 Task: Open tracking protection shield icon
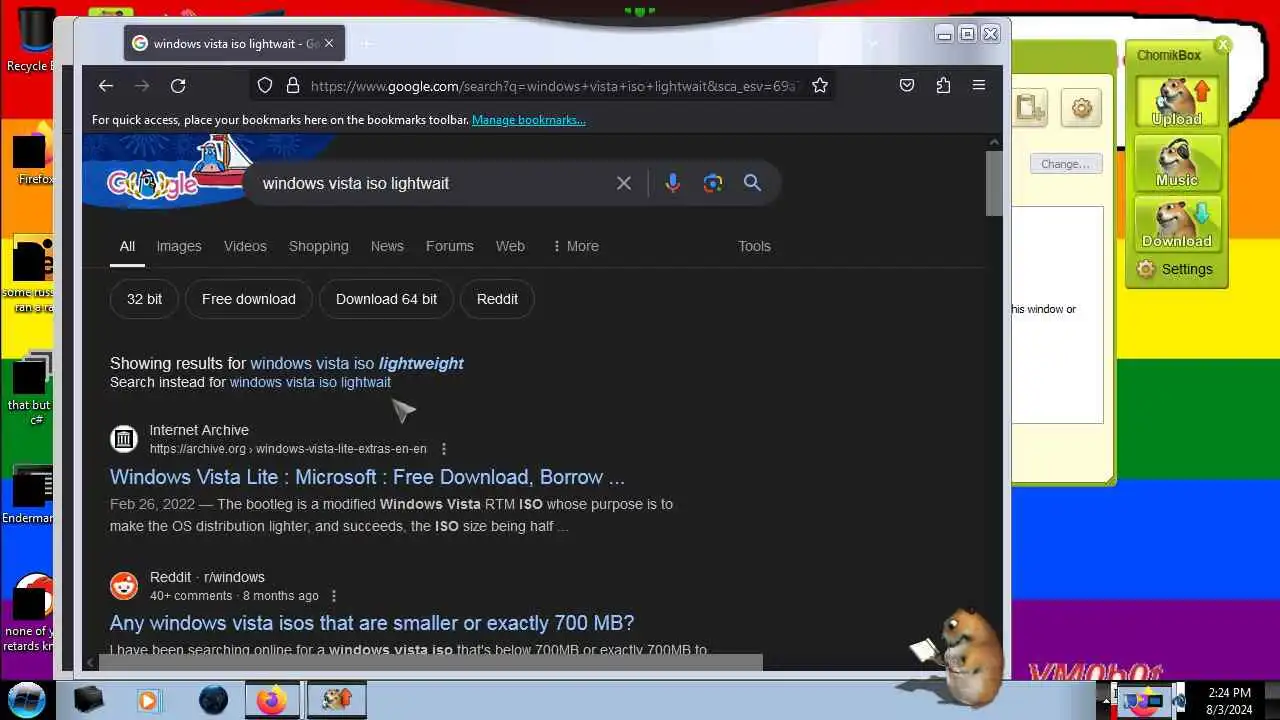(x=264, y=86)
